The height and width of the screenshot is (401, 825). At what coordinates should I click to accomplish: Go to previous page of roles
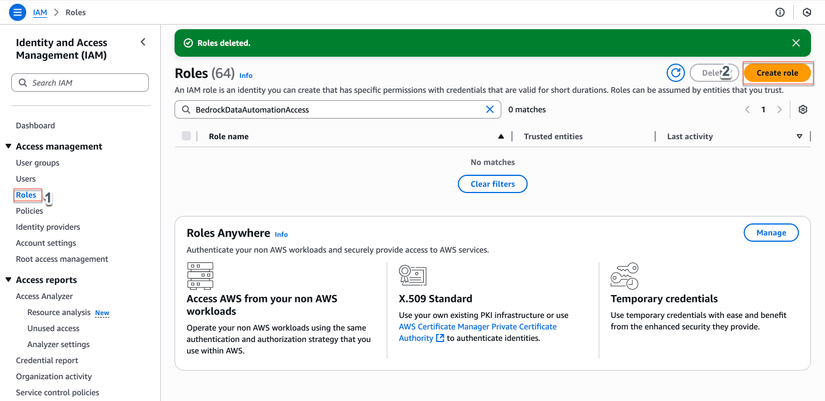(x=747, y=110)
